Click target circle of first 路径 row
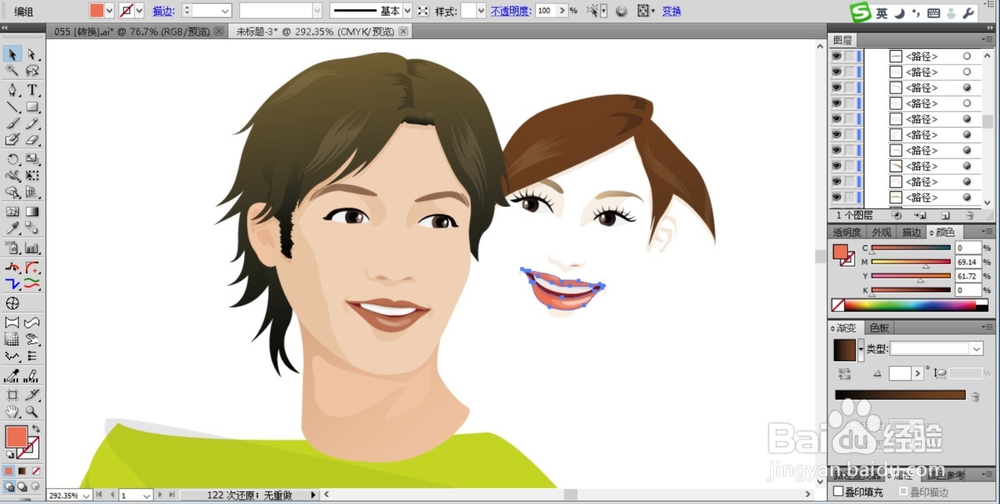 [967, 56]
